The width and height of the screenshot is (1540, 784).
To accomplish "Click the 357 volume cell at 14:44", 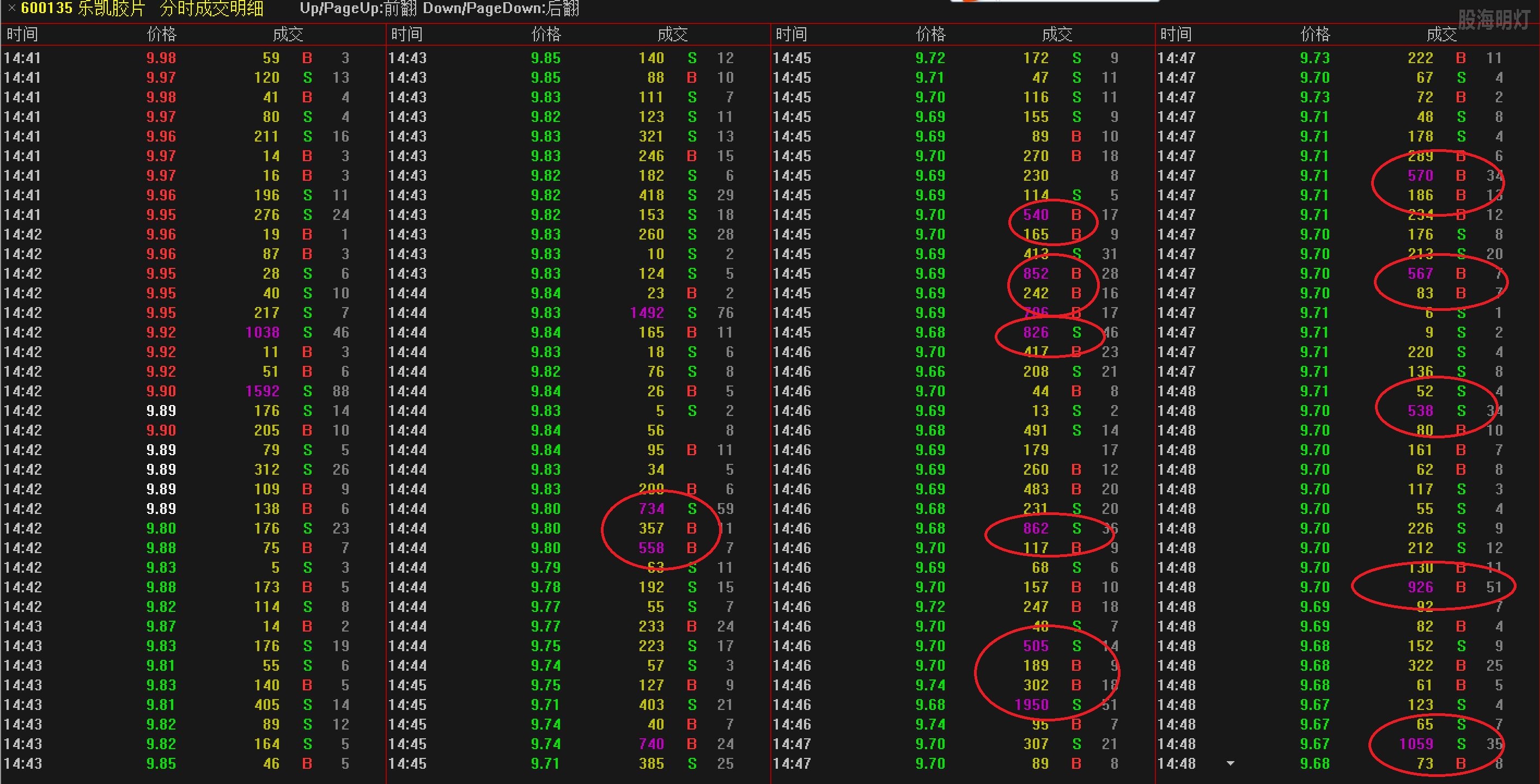I will click(652, 528).
